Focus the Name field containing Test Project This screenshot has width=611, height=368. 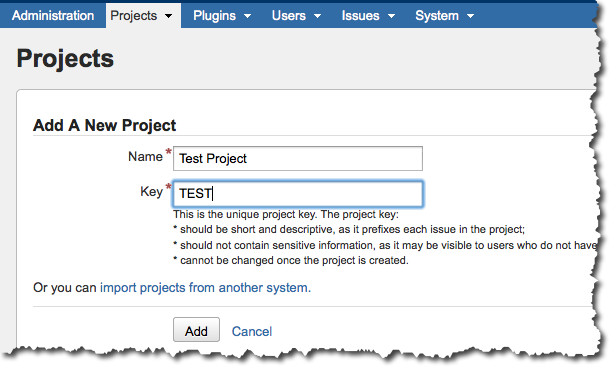pyautogui.click(x=298, y=158)
